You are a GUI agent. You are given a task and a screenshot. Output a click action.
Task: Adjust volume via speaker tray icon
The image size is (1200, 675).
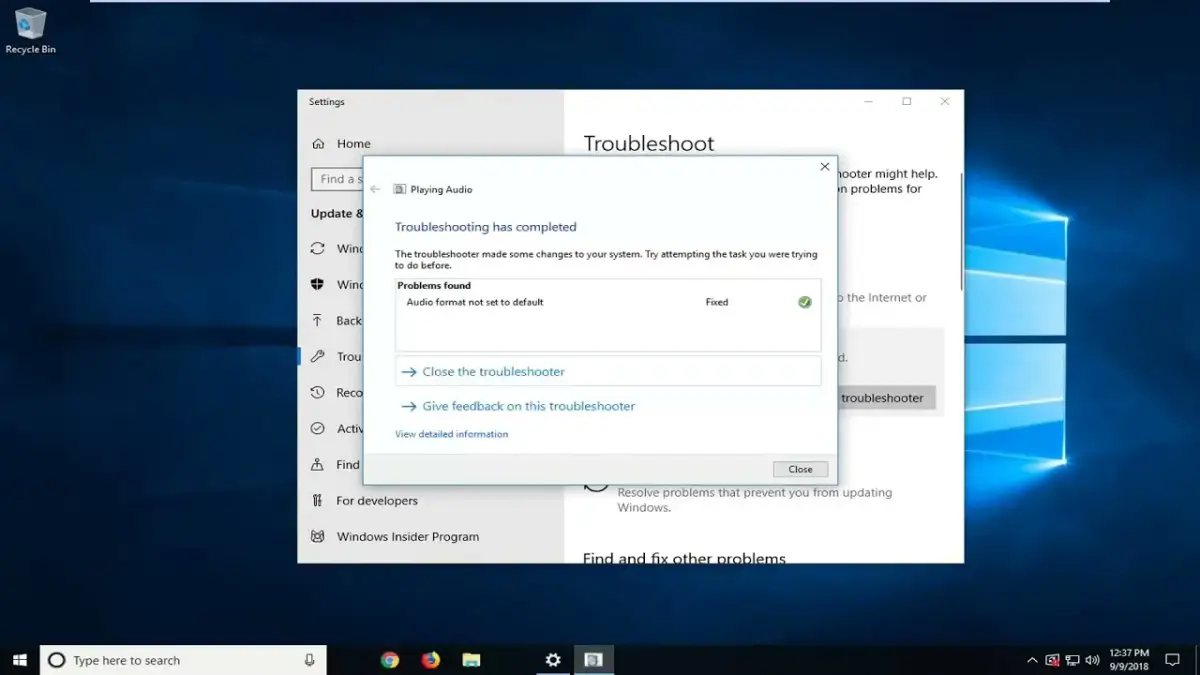click(x=1091, y=660)
